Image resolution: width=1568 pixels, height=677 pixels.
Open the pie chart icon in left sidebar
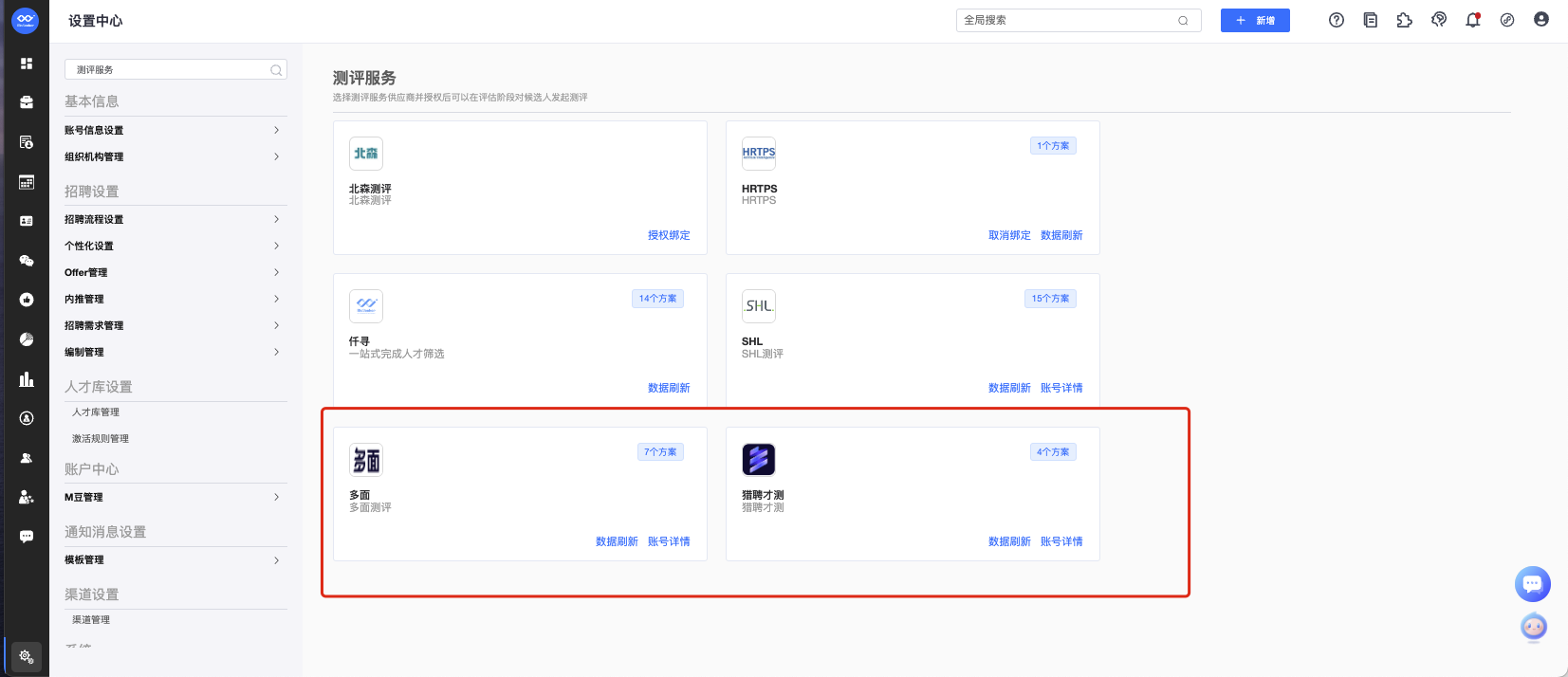[27, 339]
